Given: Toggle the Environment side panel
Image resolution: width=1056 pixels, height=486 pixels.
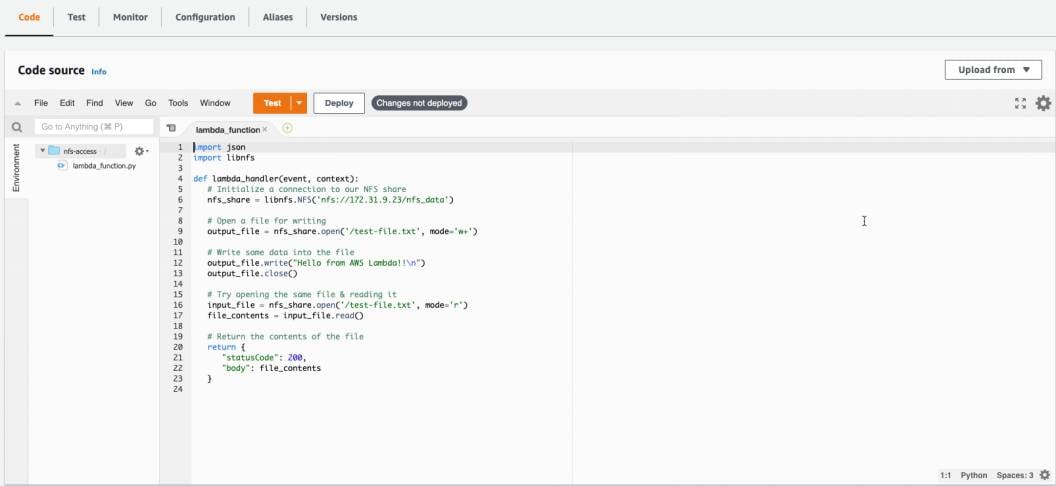Looking at the screenshot, I should click(16, 167).
